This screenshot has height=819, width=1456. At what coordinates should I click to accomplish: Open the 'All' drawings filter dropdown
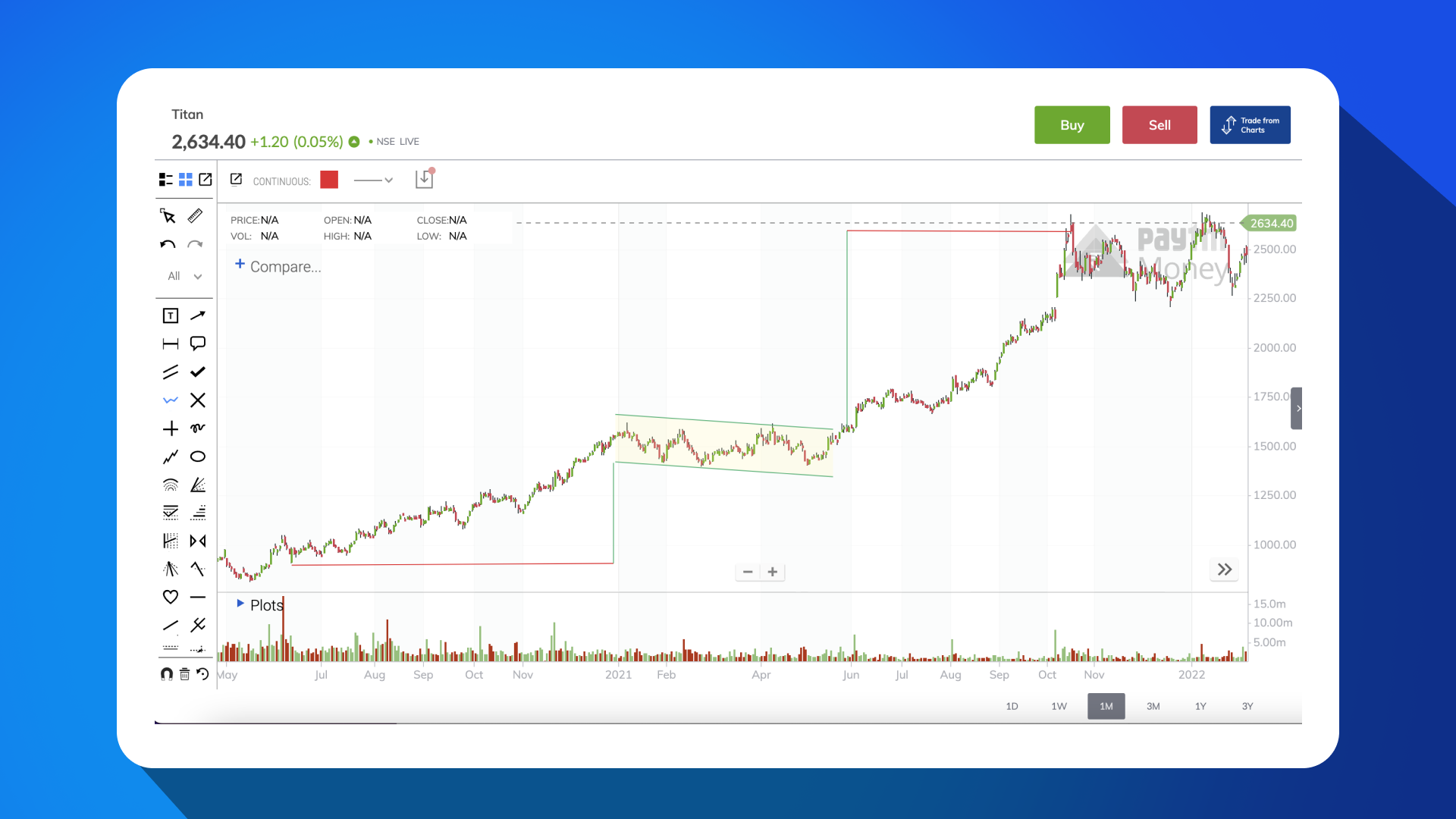coord(182,276)
